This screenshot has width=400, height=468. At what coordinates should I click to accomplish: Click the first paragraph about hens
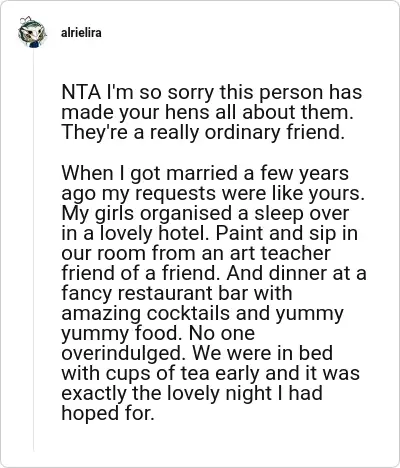click(x=212, y=112)
